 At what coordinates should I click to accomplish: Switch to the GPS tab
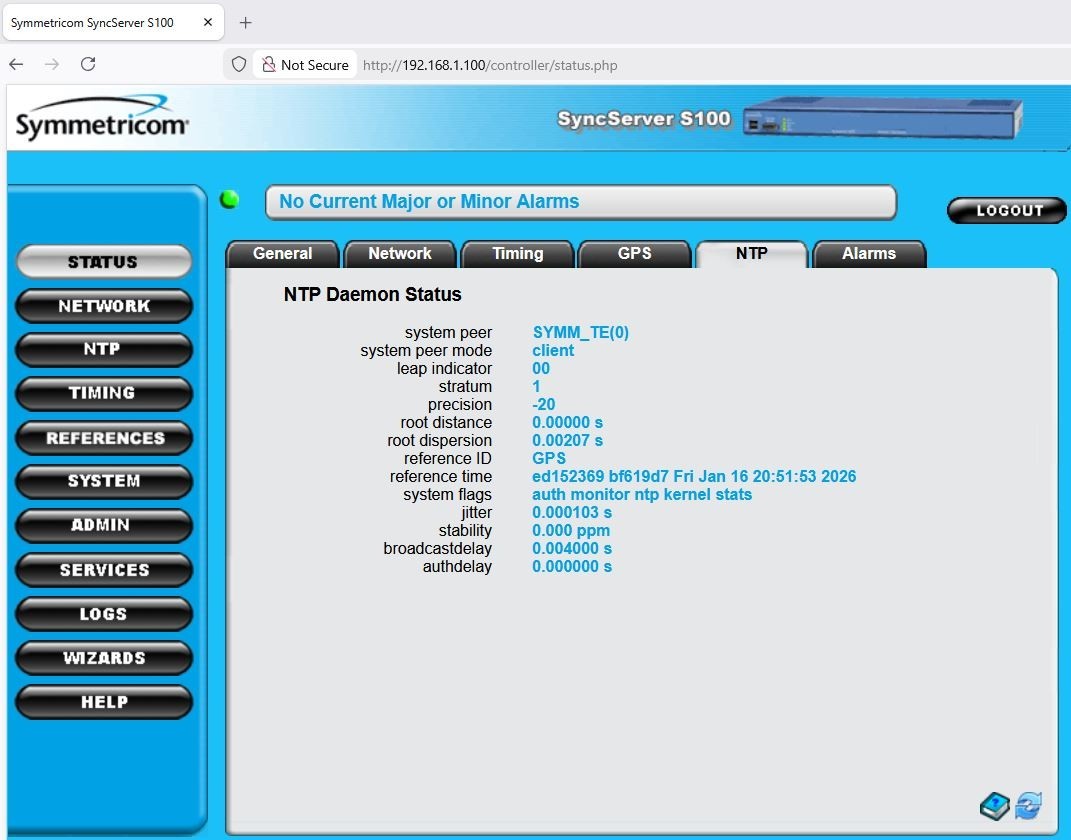pyautogui.click(x=635, y=253)
